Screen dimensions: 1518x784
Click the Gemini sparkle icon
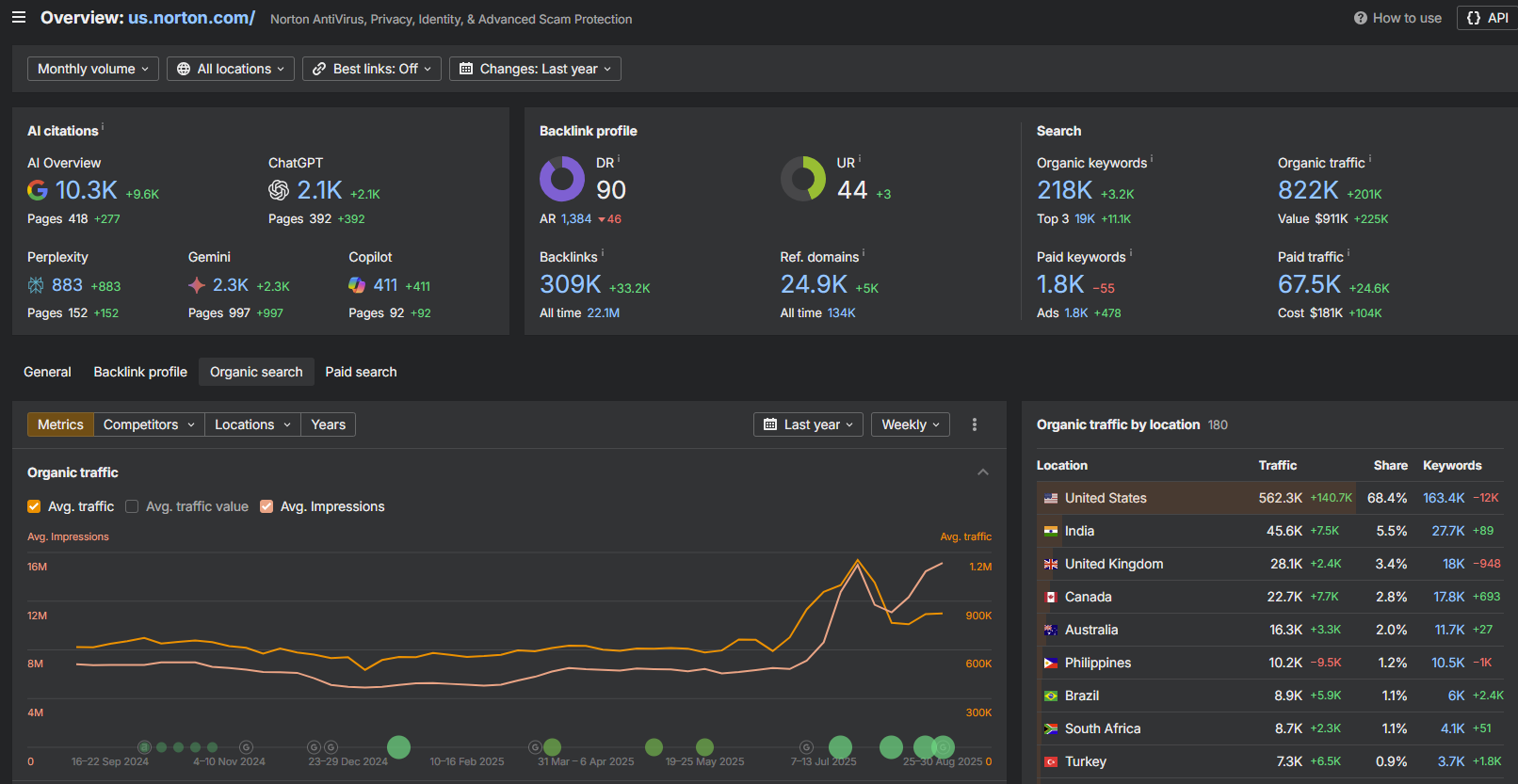click(197, 285)
